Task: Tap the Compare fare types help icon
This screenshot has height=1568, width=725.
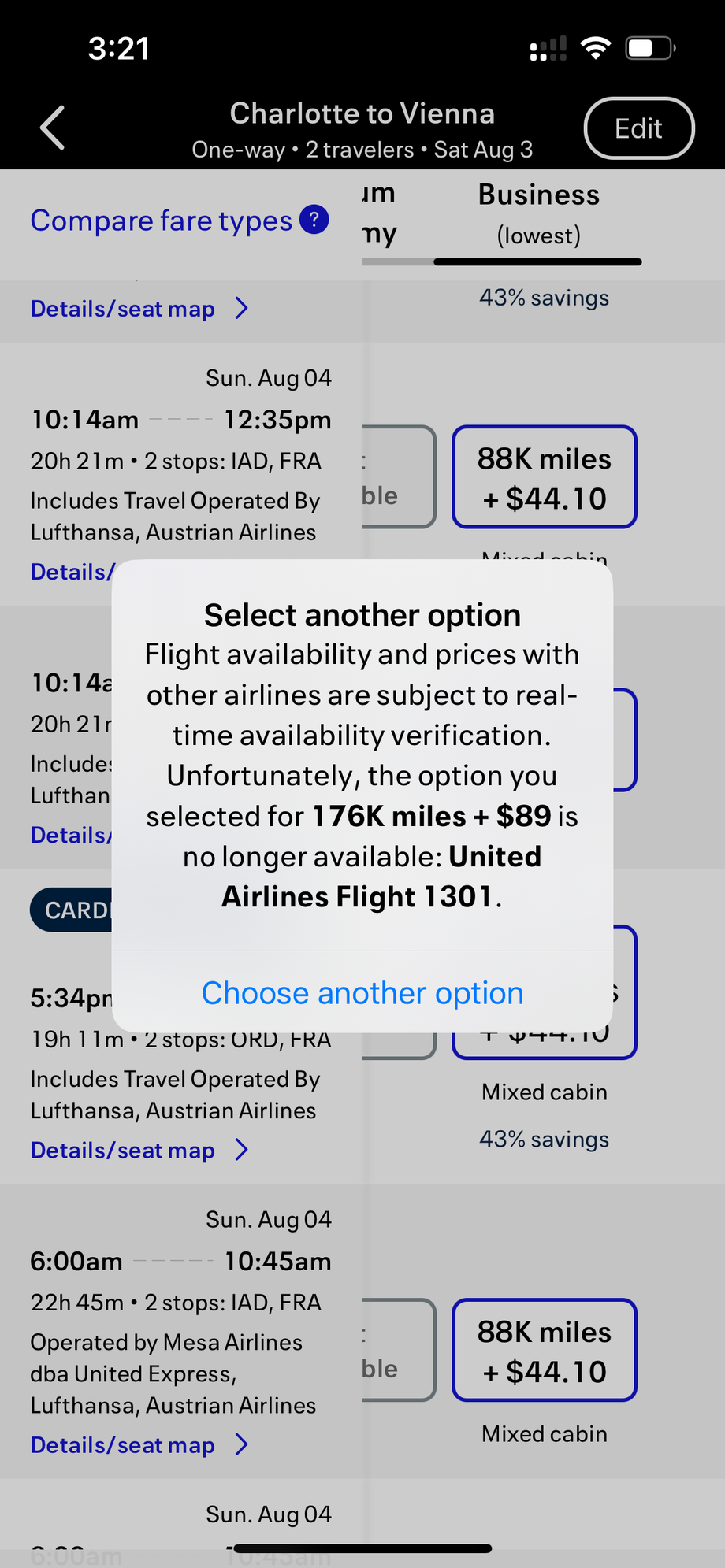Action: coord(314,220)
